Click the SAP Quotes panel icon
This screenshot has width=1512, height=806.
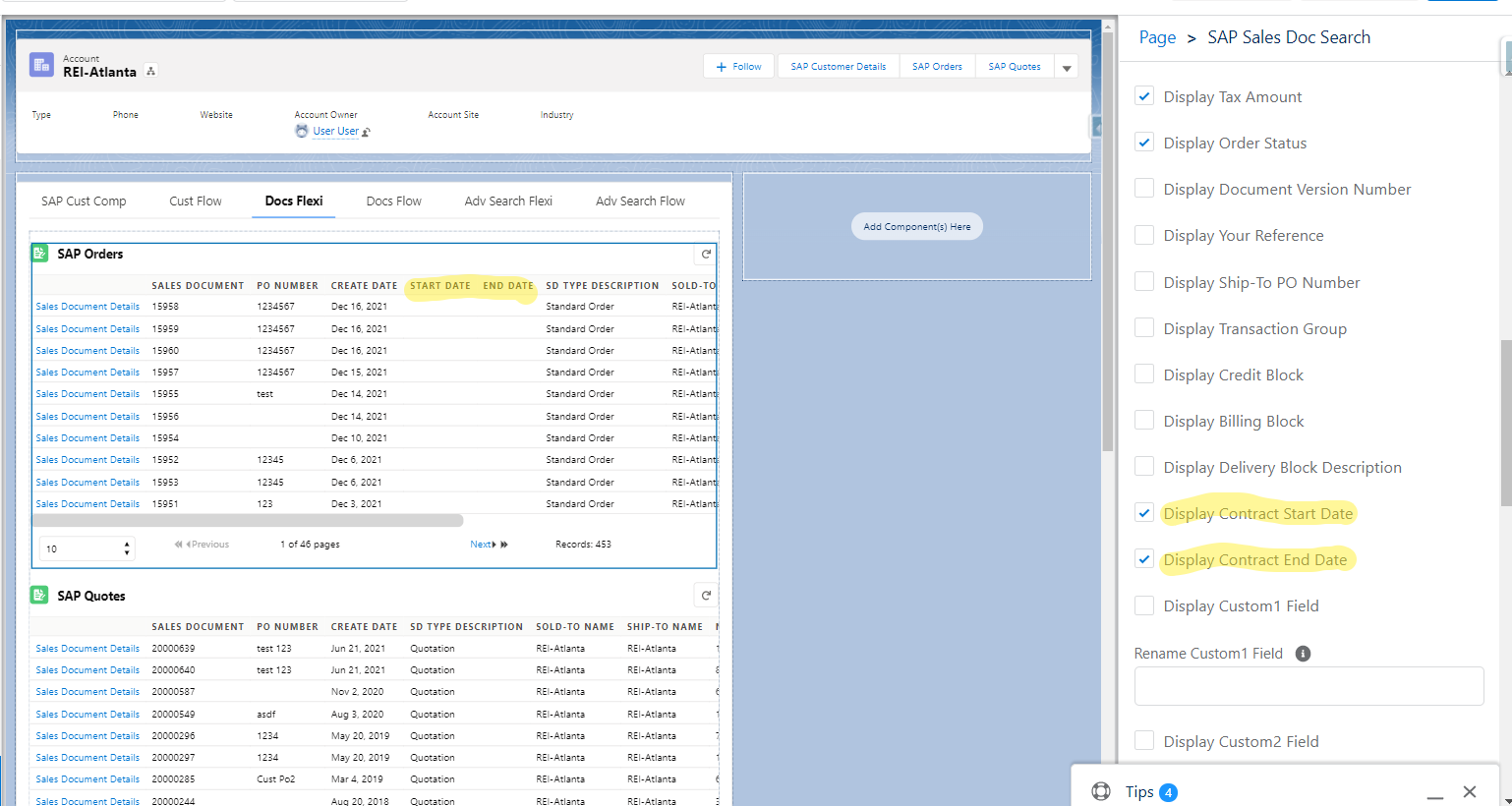(x=40, y=596)
